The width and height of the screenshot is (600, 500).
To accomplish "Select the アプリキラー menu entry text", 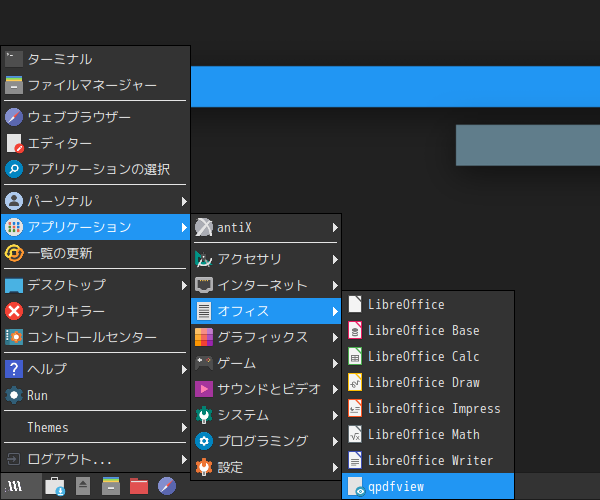I will tap(66, 311).
